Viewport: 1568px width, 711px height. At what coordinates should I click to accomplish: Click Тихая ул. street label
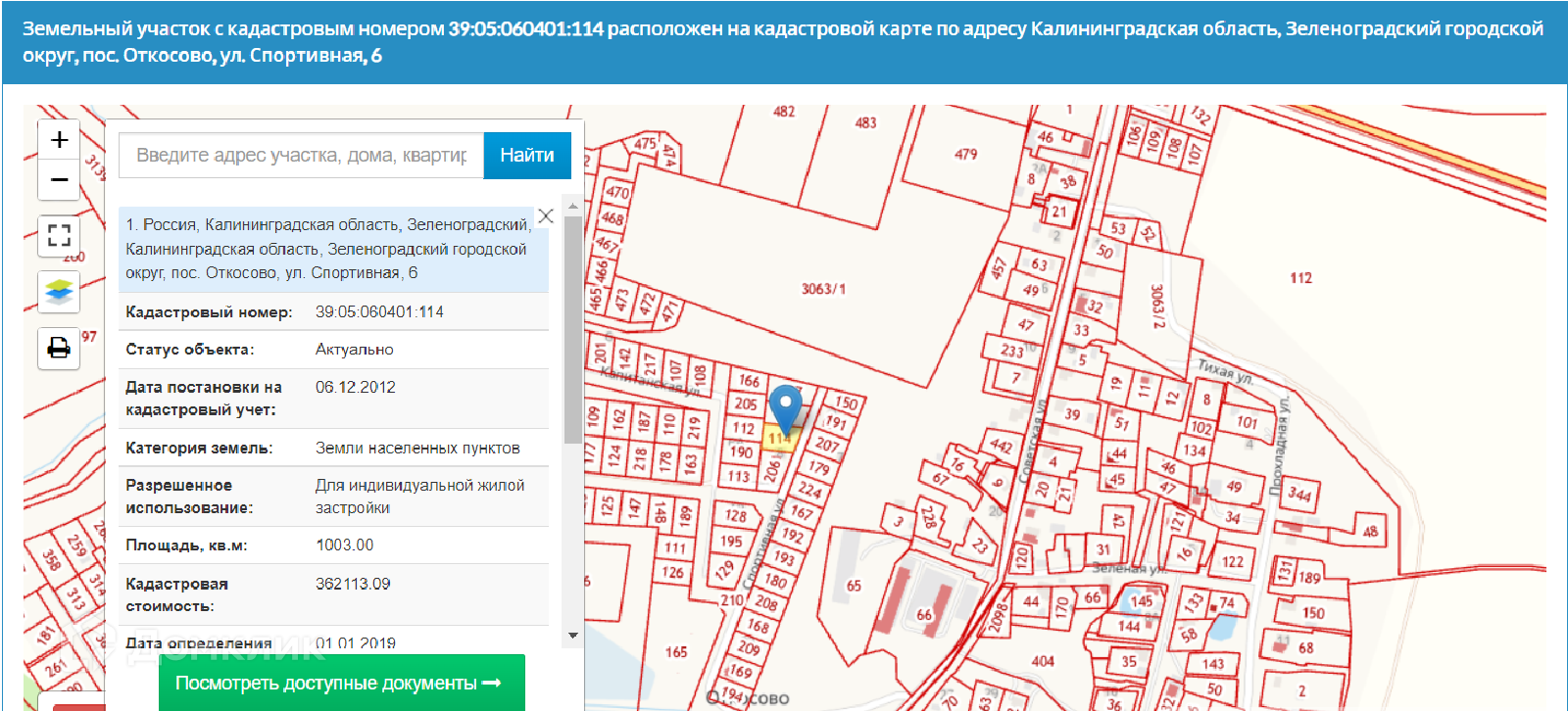(x=1225, y=371)
